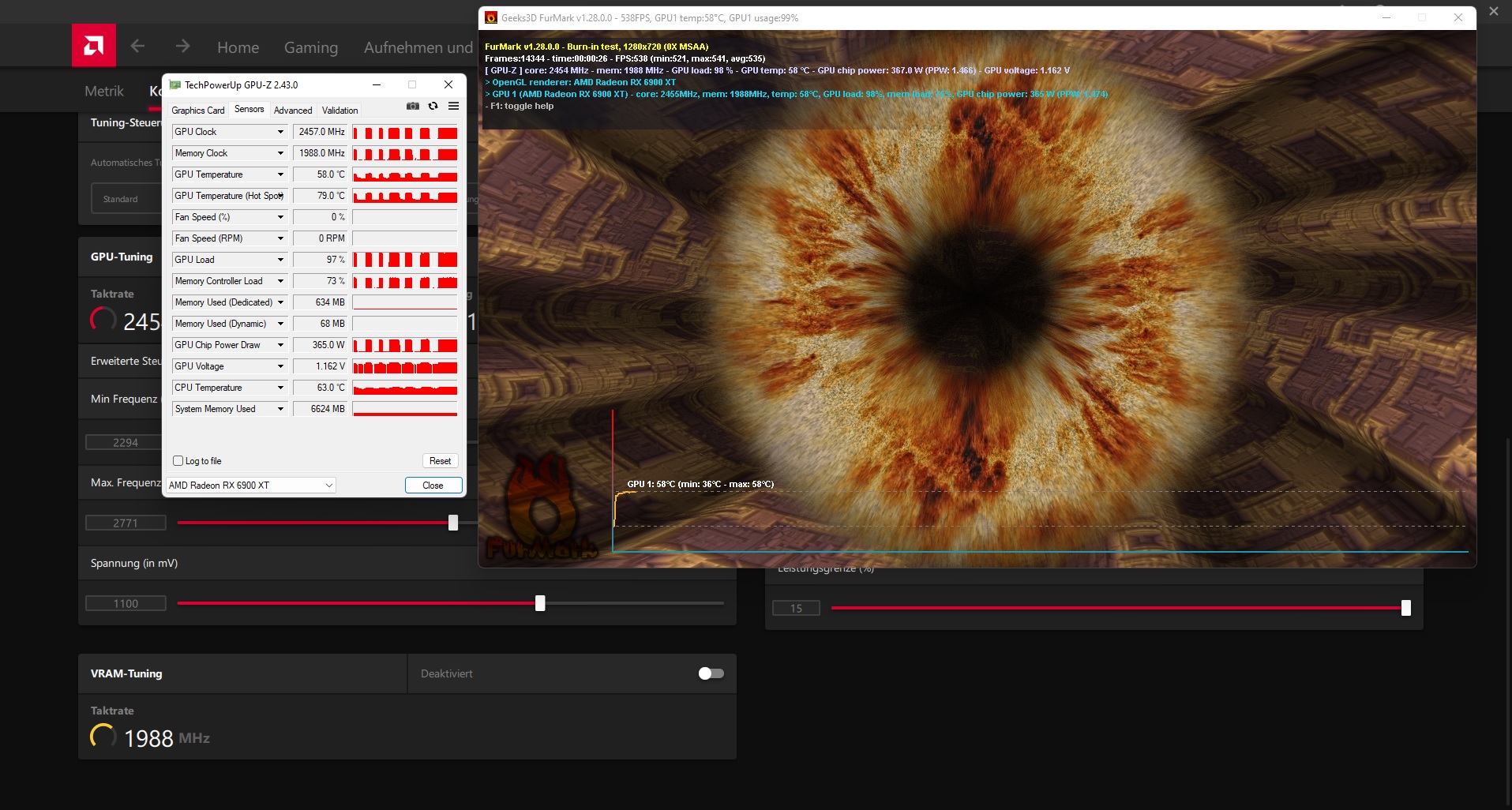Click the Spannung (in mV) slider handle
Image resolution: width=1512 pixels, height=810 pixels.
540,603
